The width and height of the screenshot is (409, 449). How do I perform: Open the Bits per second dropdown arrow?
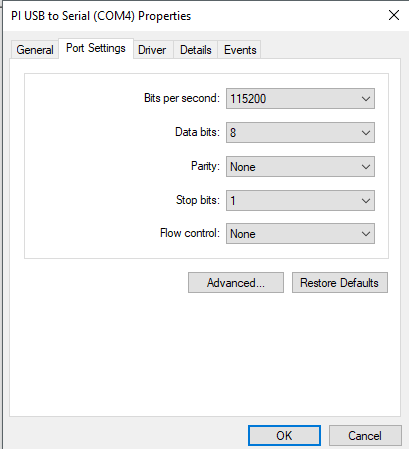[366, 99]
